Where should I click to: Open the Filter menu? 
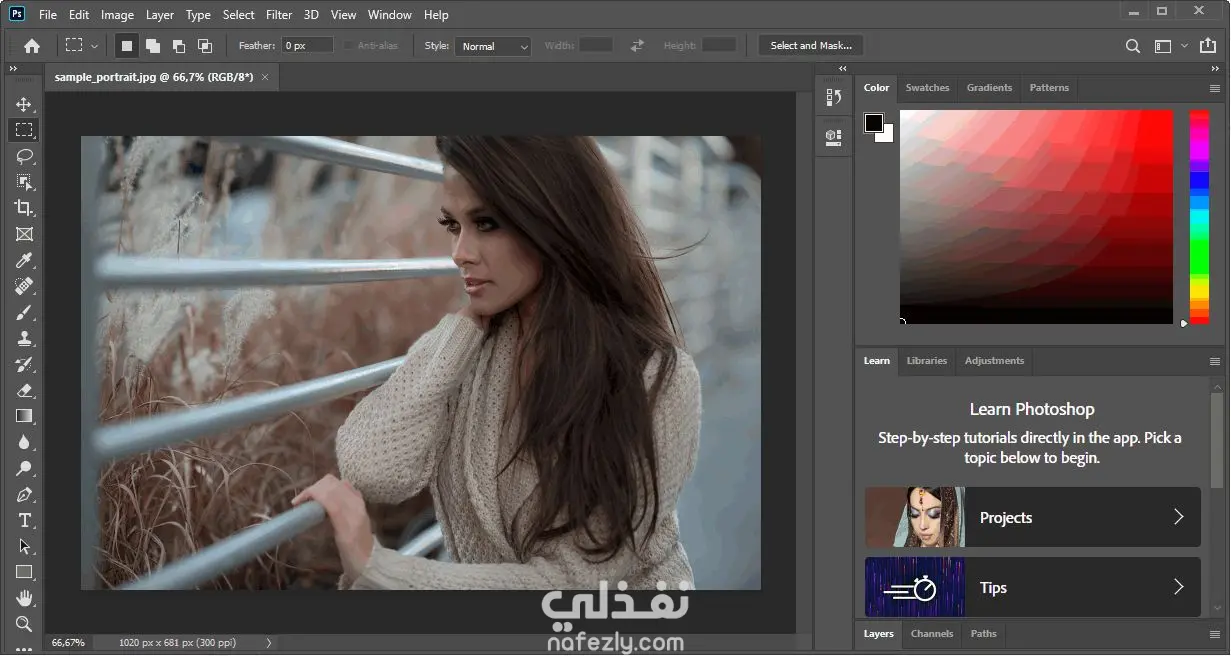tap(279, 15)
